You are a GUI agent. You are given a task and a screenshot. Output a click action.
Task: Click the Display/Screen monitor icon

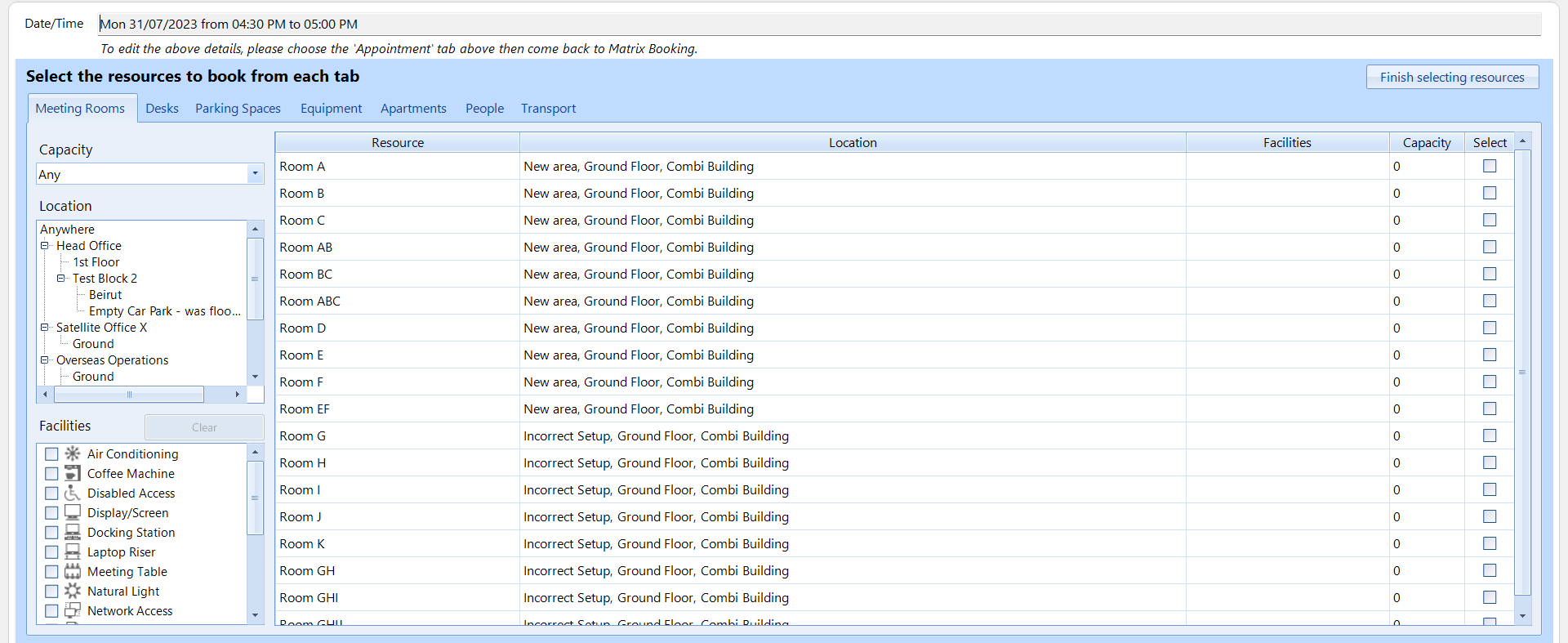point(73,512)
